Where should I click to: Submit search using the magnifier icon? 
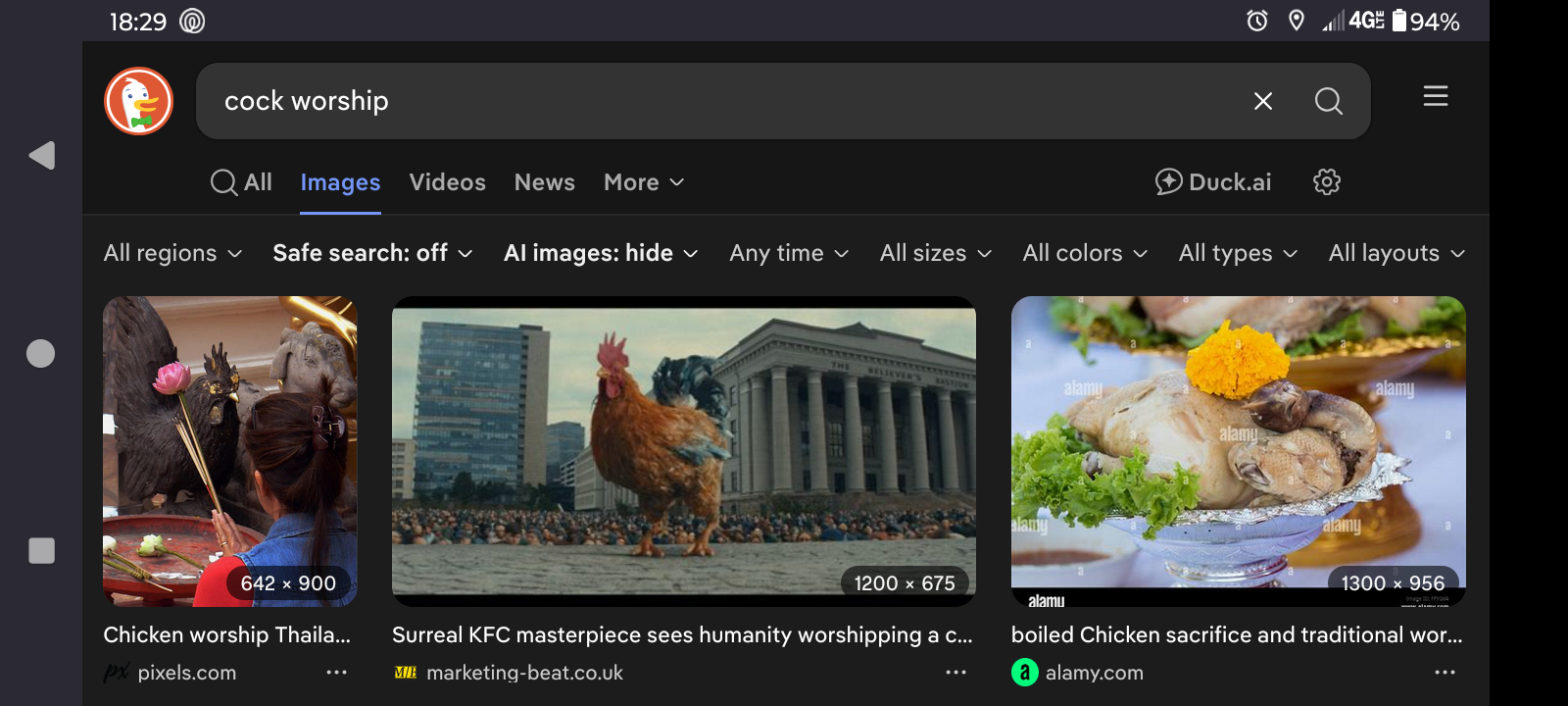coord(1329,101)
